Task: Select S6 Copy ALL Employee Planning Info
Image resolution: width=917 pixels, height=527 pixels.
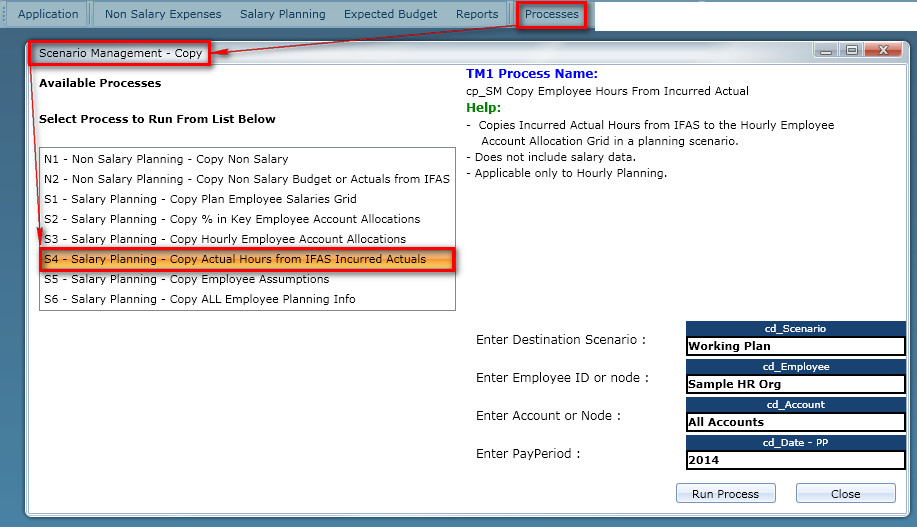Action: [x=247, y=299]
